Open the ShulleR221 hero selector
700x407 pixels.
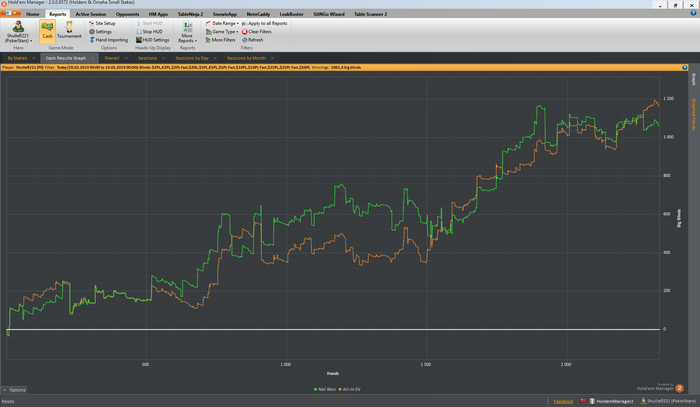(18, 32)
